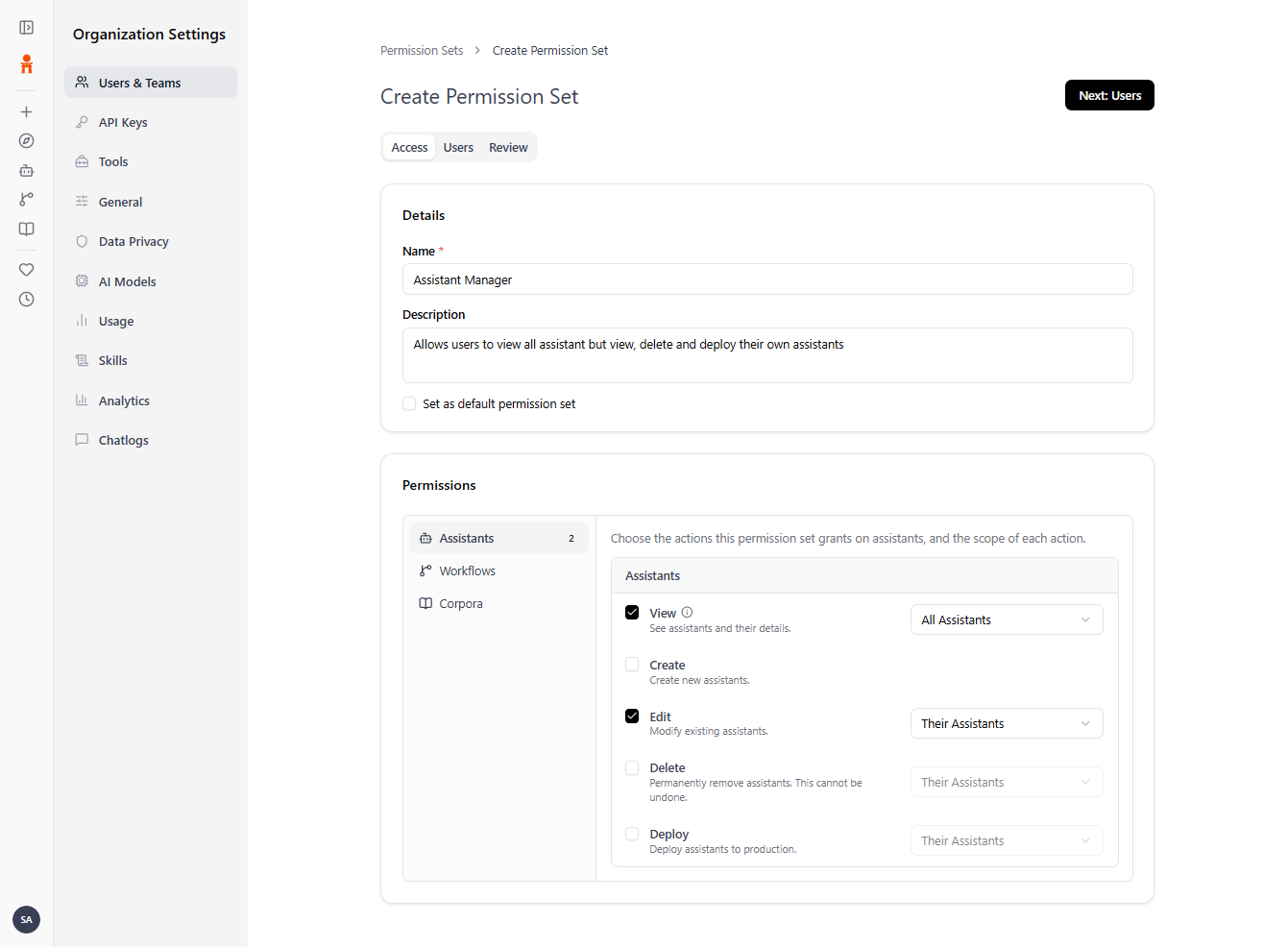
Task: Switch to the Access tab
Action: pos(409,147)
